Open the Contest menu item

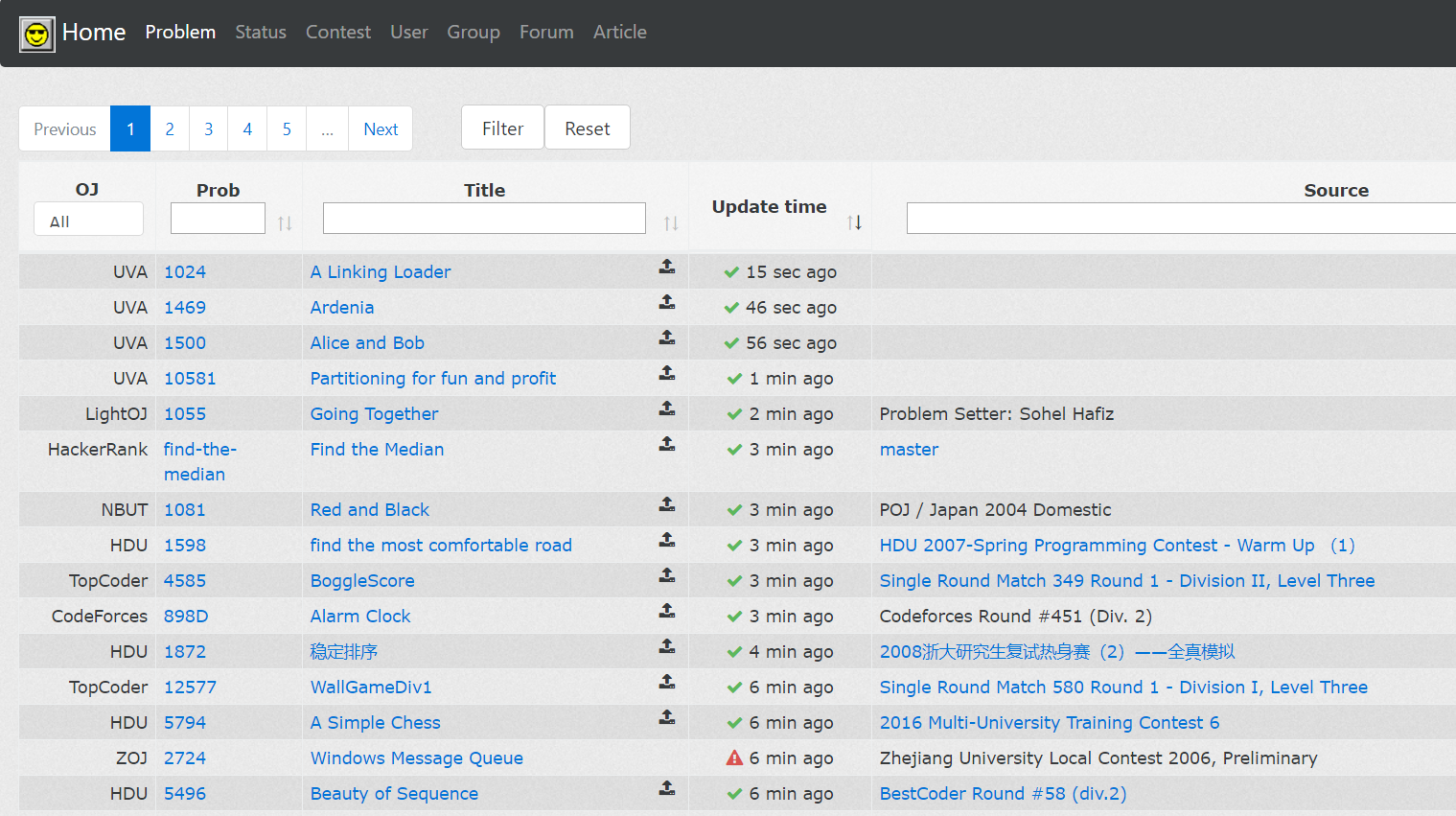pos(338,32)
